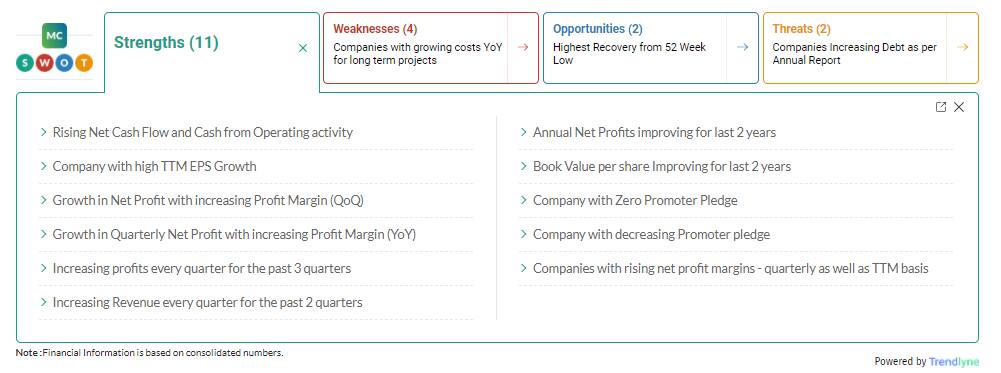Image resolution: width=1001 pixels, height=373 pixels.
Task: Close the strengths detail panel
Action: [959, 107]
